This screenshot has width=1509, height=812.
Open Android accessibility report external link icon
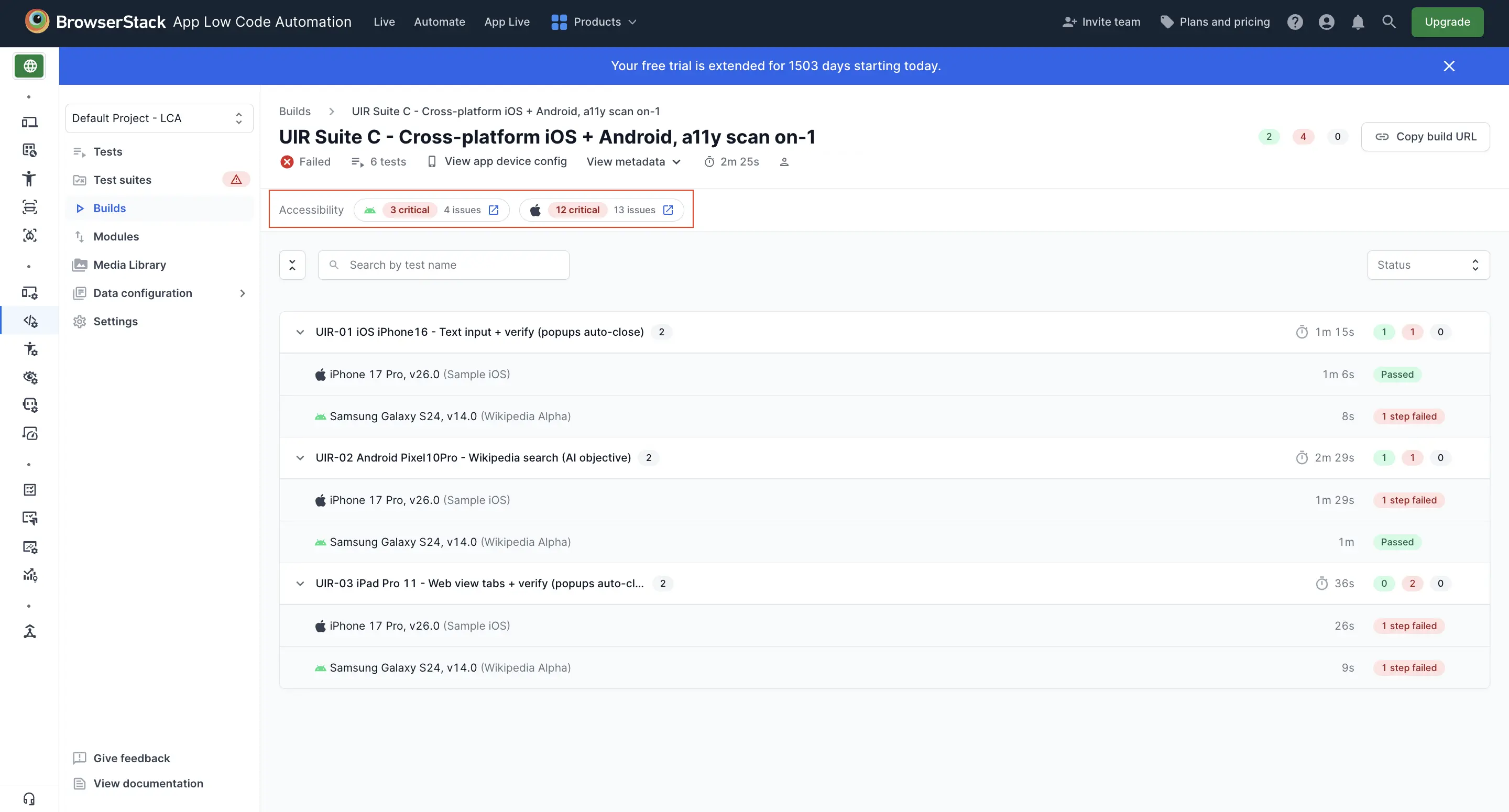pos(494,210)
